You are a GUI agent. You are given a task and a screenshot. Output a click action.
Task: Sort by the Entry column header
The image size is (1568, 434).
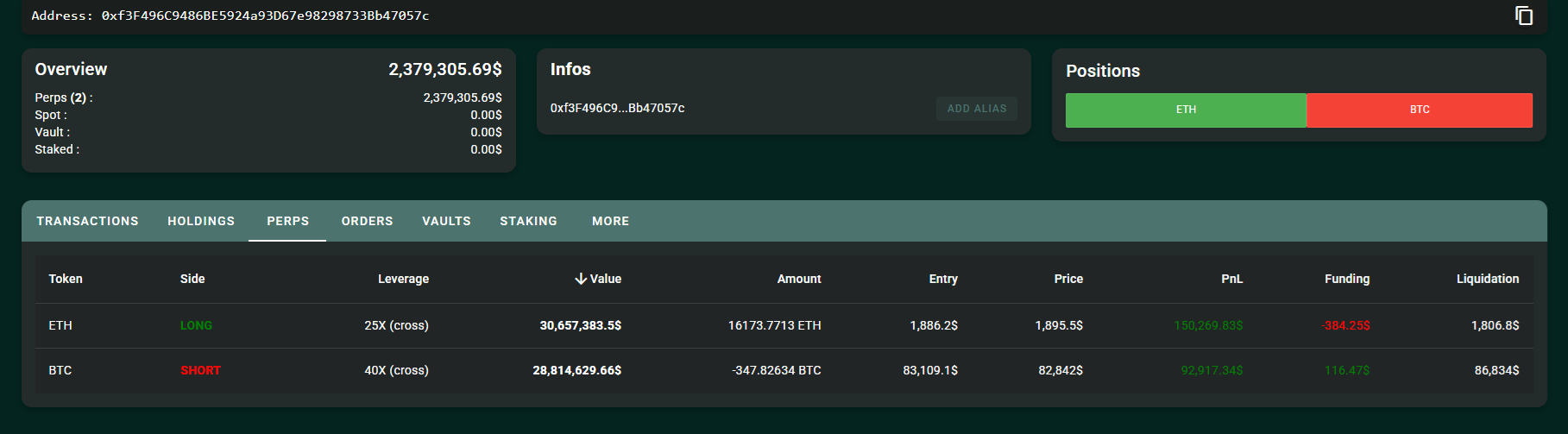click(x=942, y=279)
